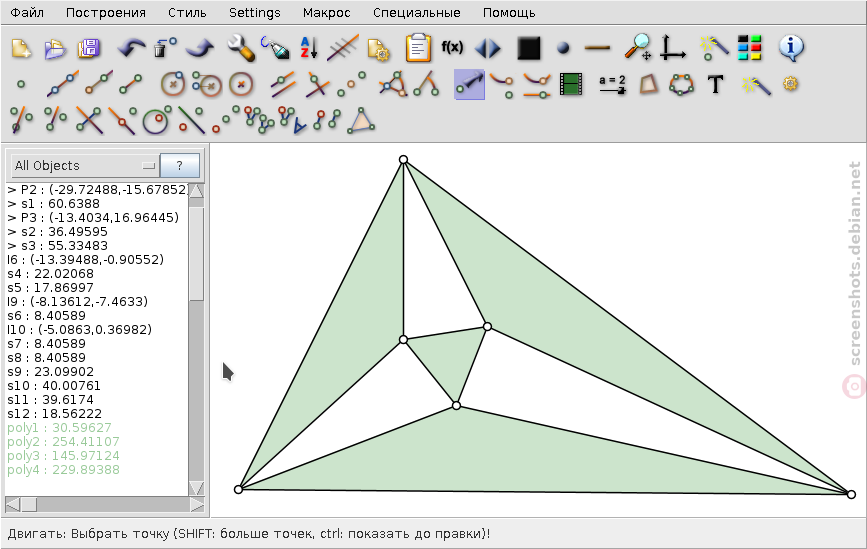This screenshot has height=549, width=867.
Task: Open the a = 2 expression tool
Action: (x=612, y=85)
